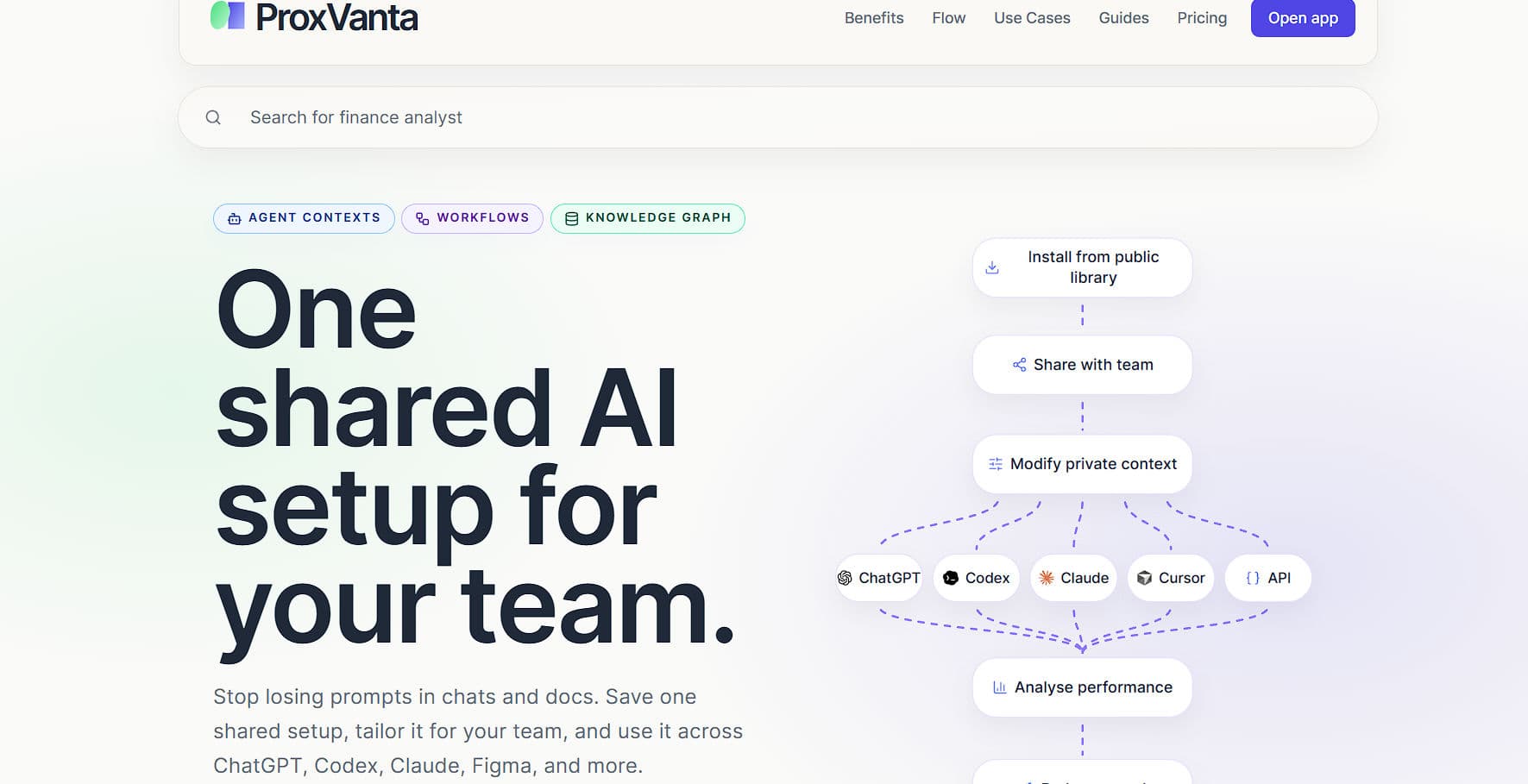
Task: Select the ChatGPT chip
Action: tap(879, 578)
